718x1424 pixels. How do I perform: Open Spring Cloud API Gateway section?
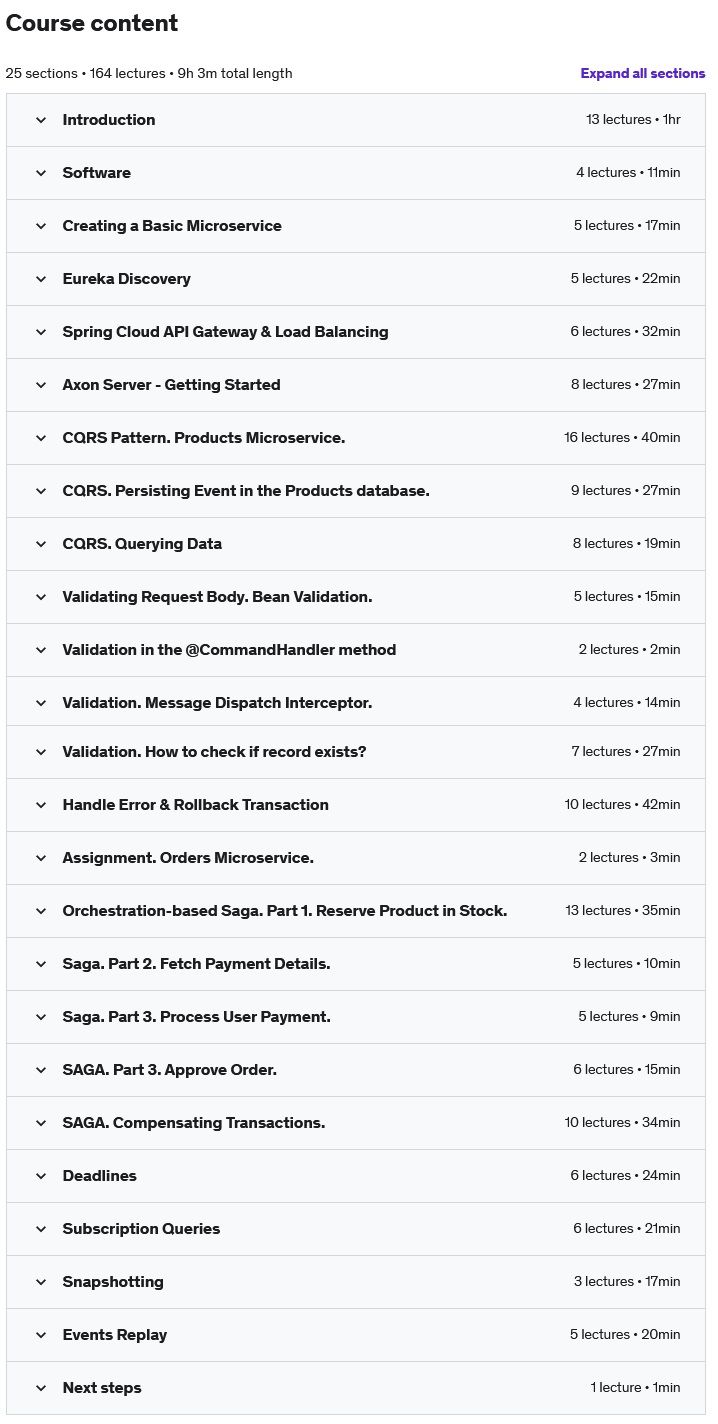pos(225,332)
